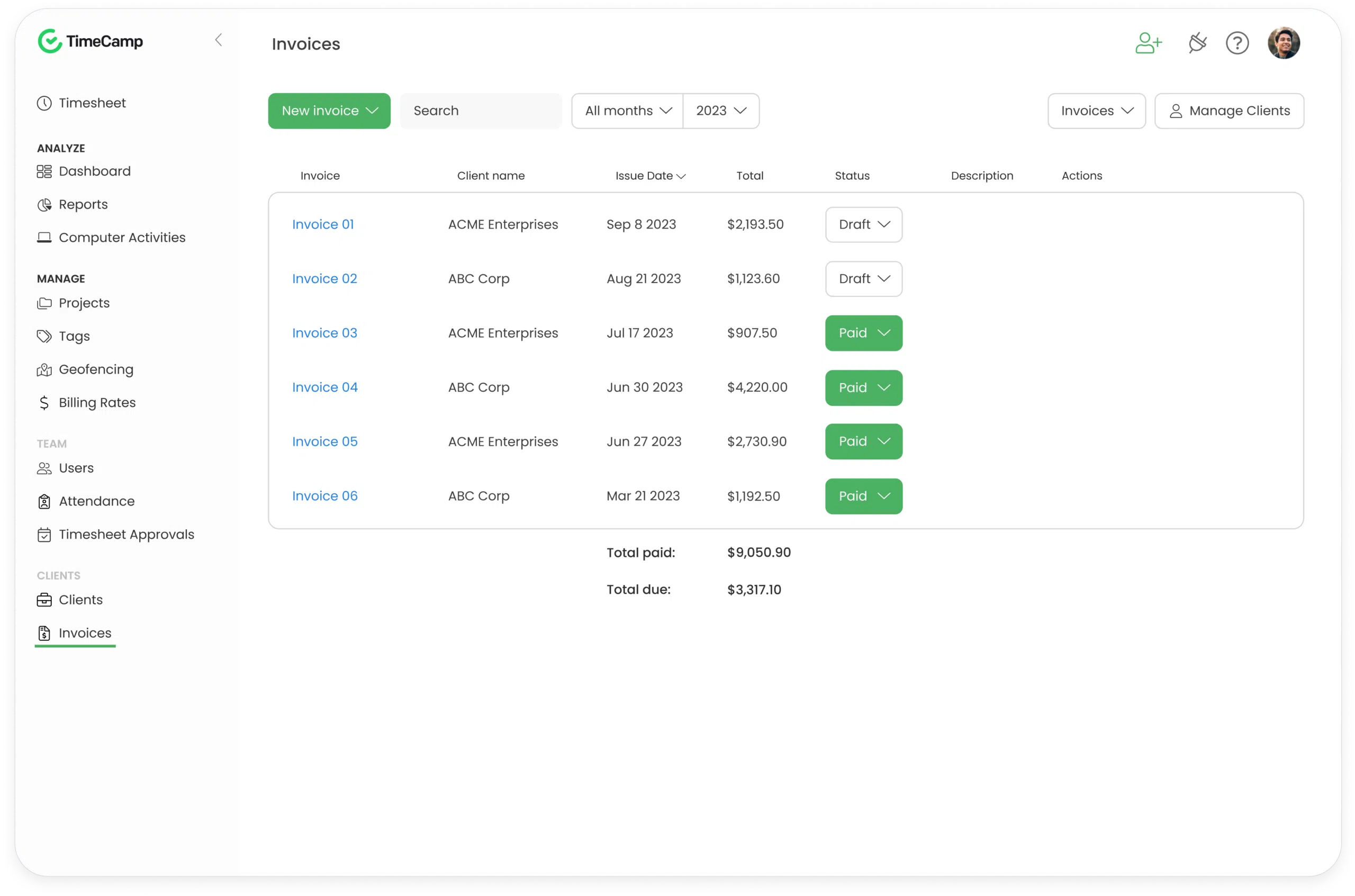Click the Invoices document icon in sidebar

coord(44,633)
